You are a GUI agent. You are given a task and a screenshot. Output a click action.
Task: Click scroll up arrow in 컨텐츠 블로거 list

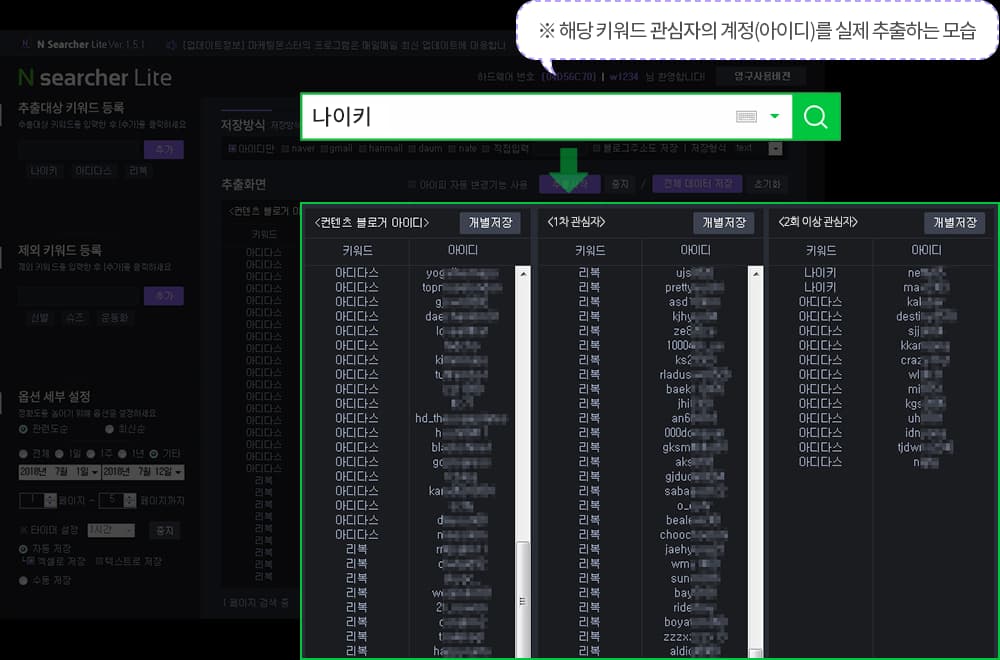tap(523, 274)
